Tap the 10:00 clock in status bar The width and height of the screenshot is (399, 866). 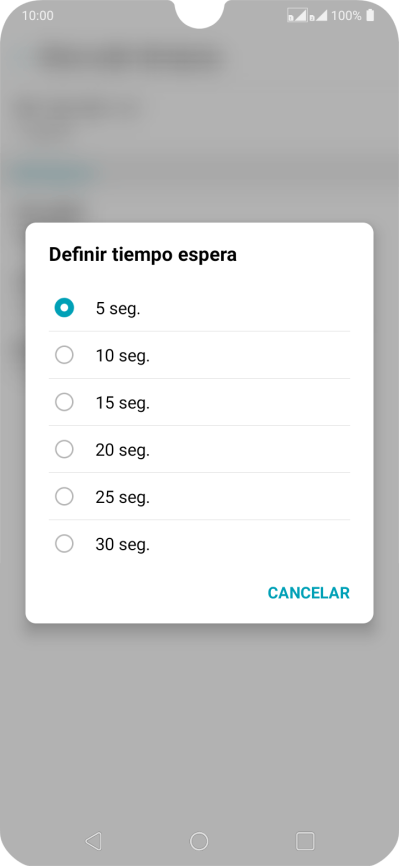(x=38, y=15)
